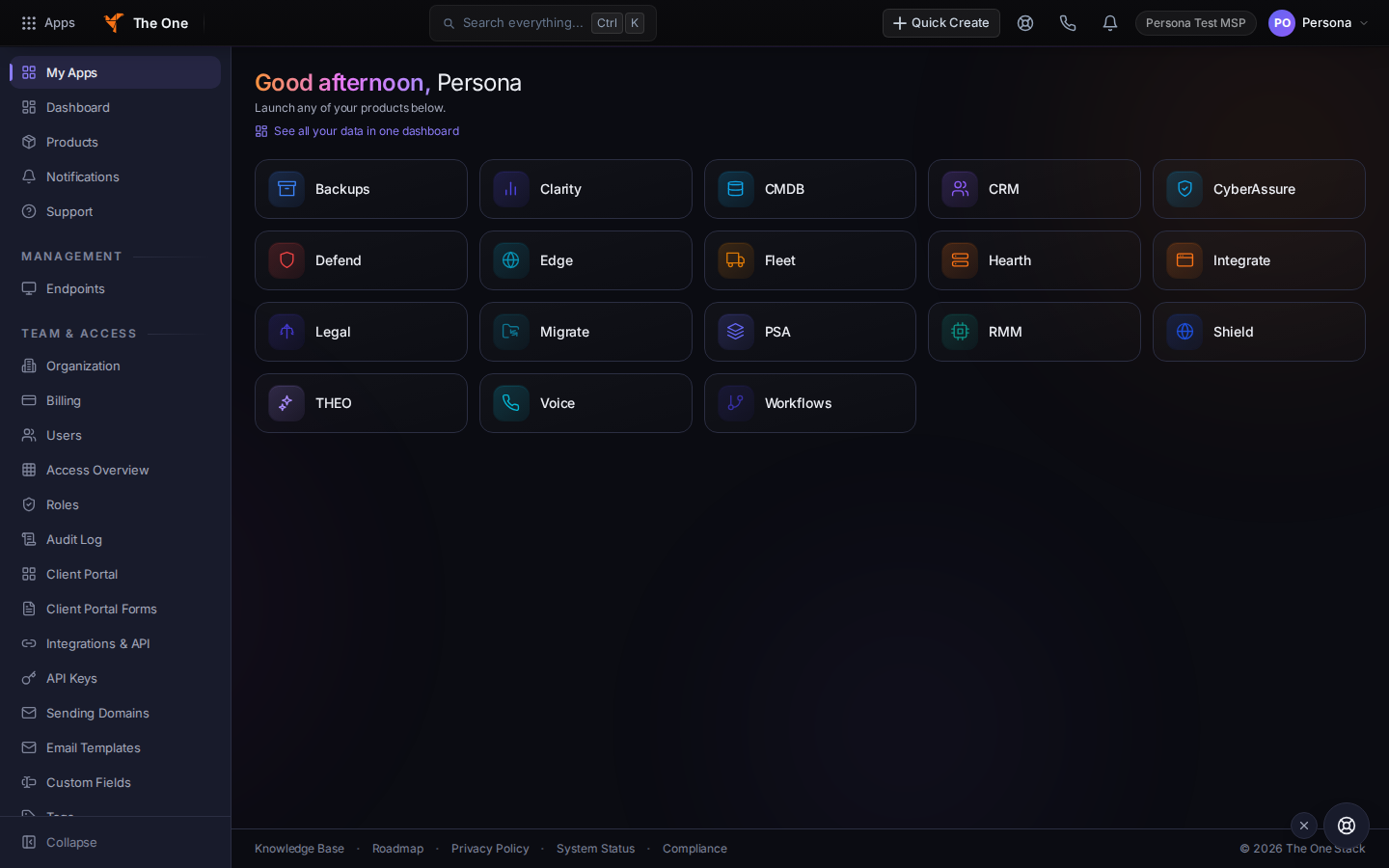The width and height of the screenshot is (1389, 868).
Task: Open the Legal app card
Action: 361,332
